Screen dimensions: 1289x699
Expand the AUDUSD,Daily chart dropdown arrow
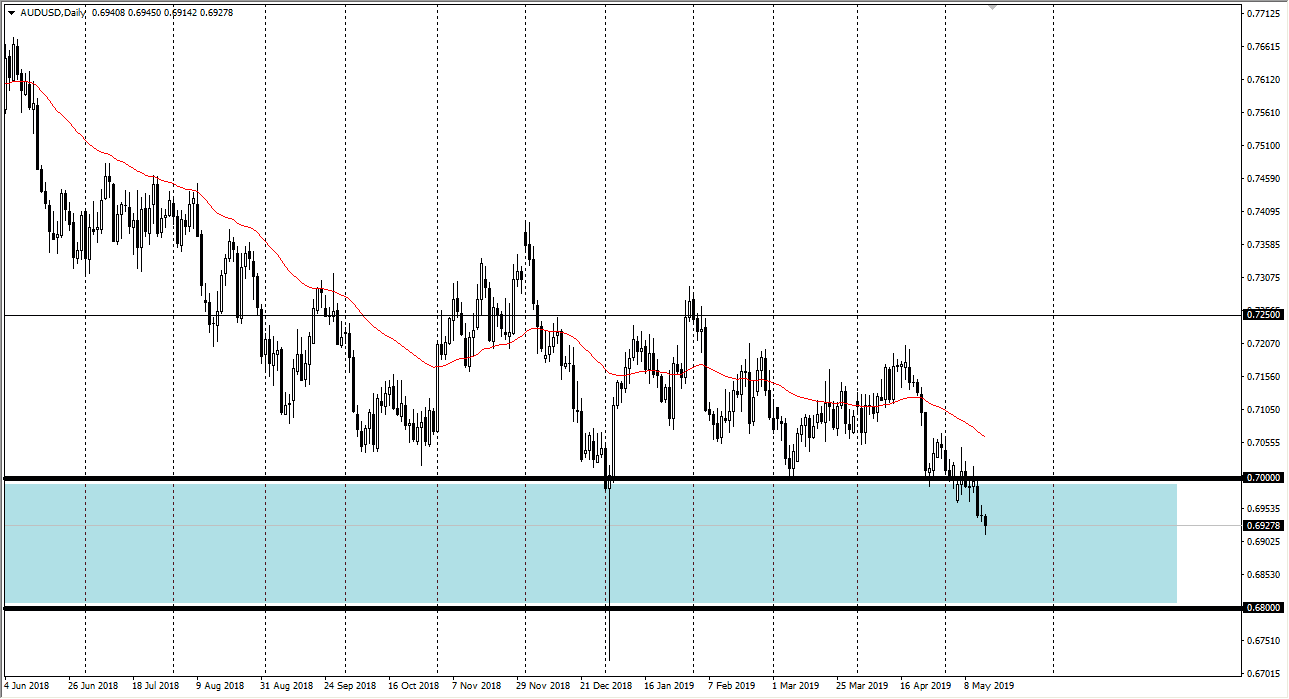[x=12, y=12]
